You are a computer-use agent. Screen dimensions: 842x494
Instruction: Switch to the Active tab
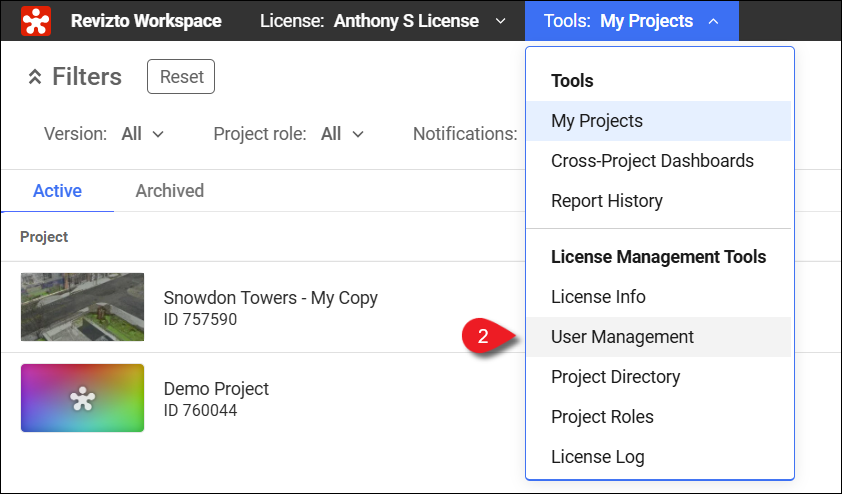coord(57,191)
